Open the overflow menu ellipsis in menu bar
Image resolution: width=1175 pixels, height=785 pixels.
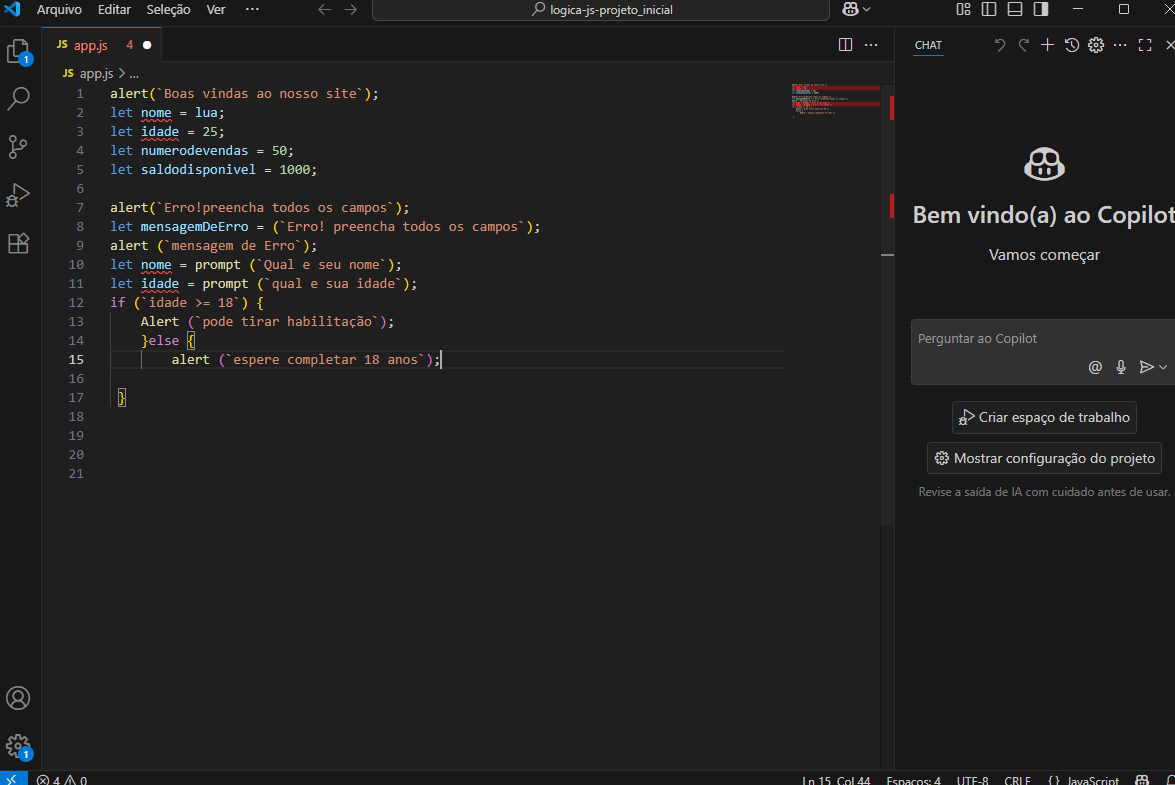pos(253,10)
